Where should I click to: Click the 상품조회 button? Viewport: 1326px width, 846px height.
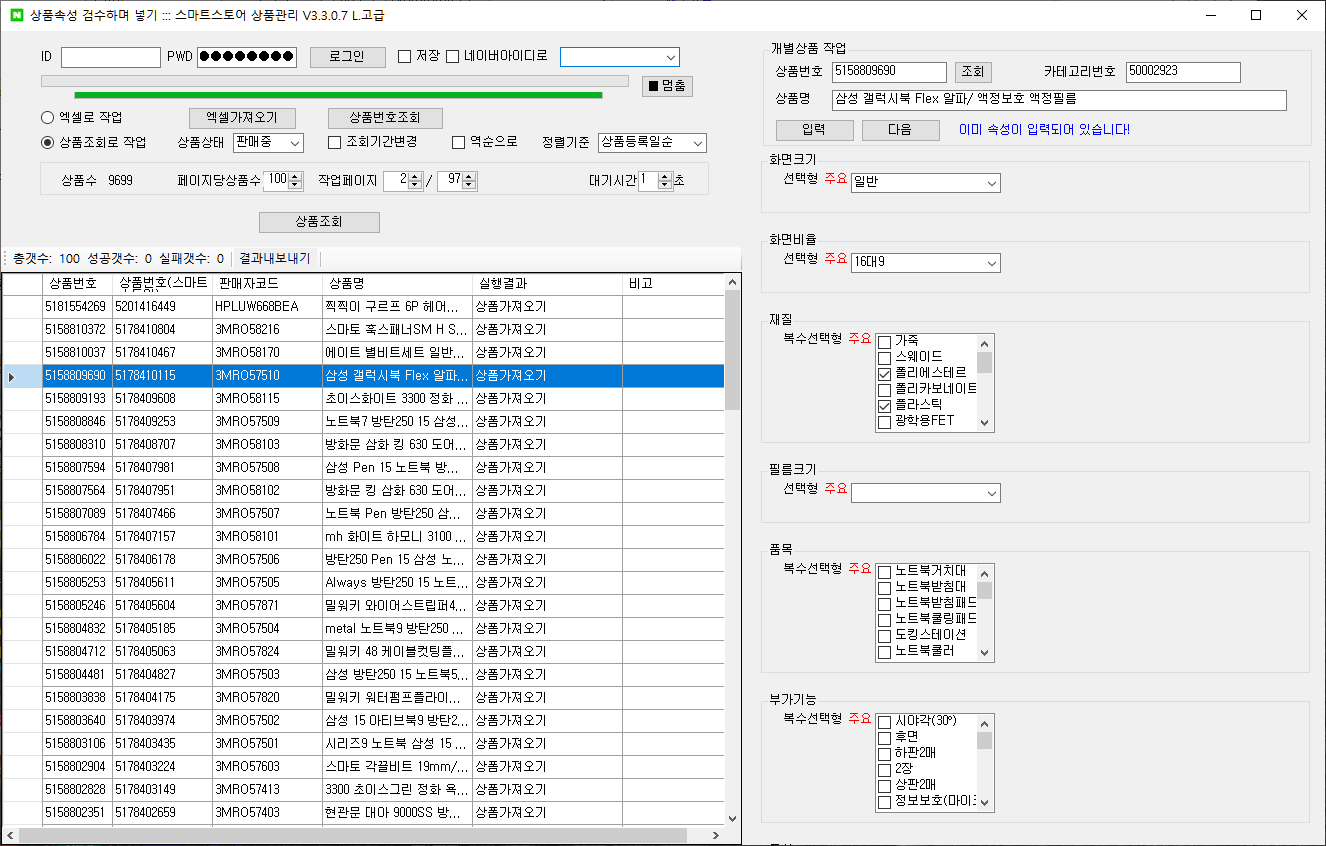319,222
